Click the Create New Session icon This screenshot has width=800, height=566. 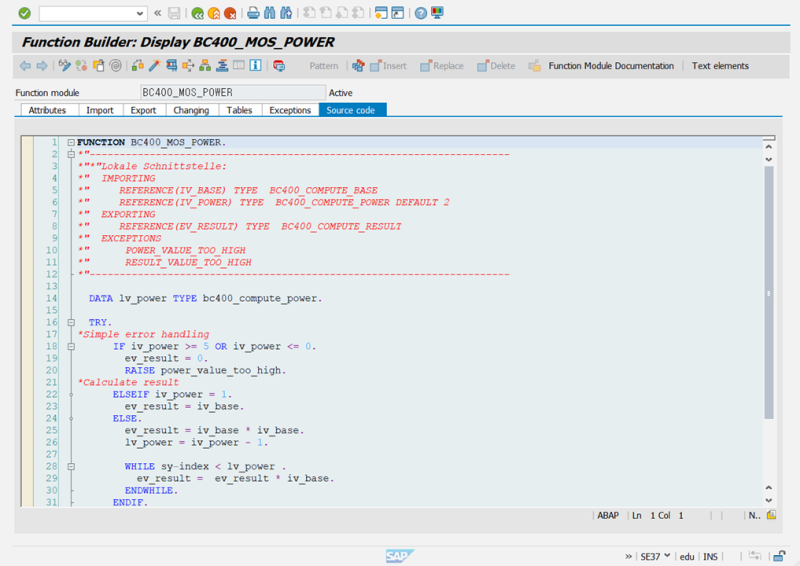381,13
